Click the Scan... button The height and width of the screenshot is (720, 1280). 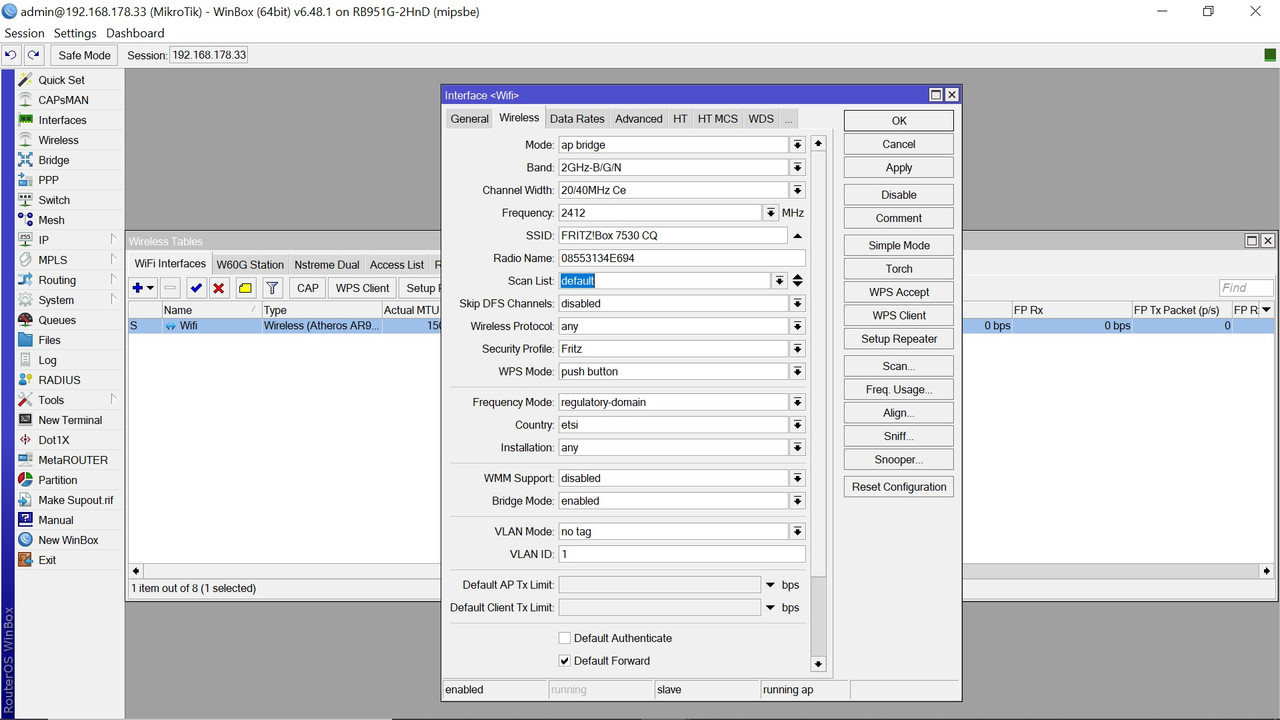tap(899, 366)
